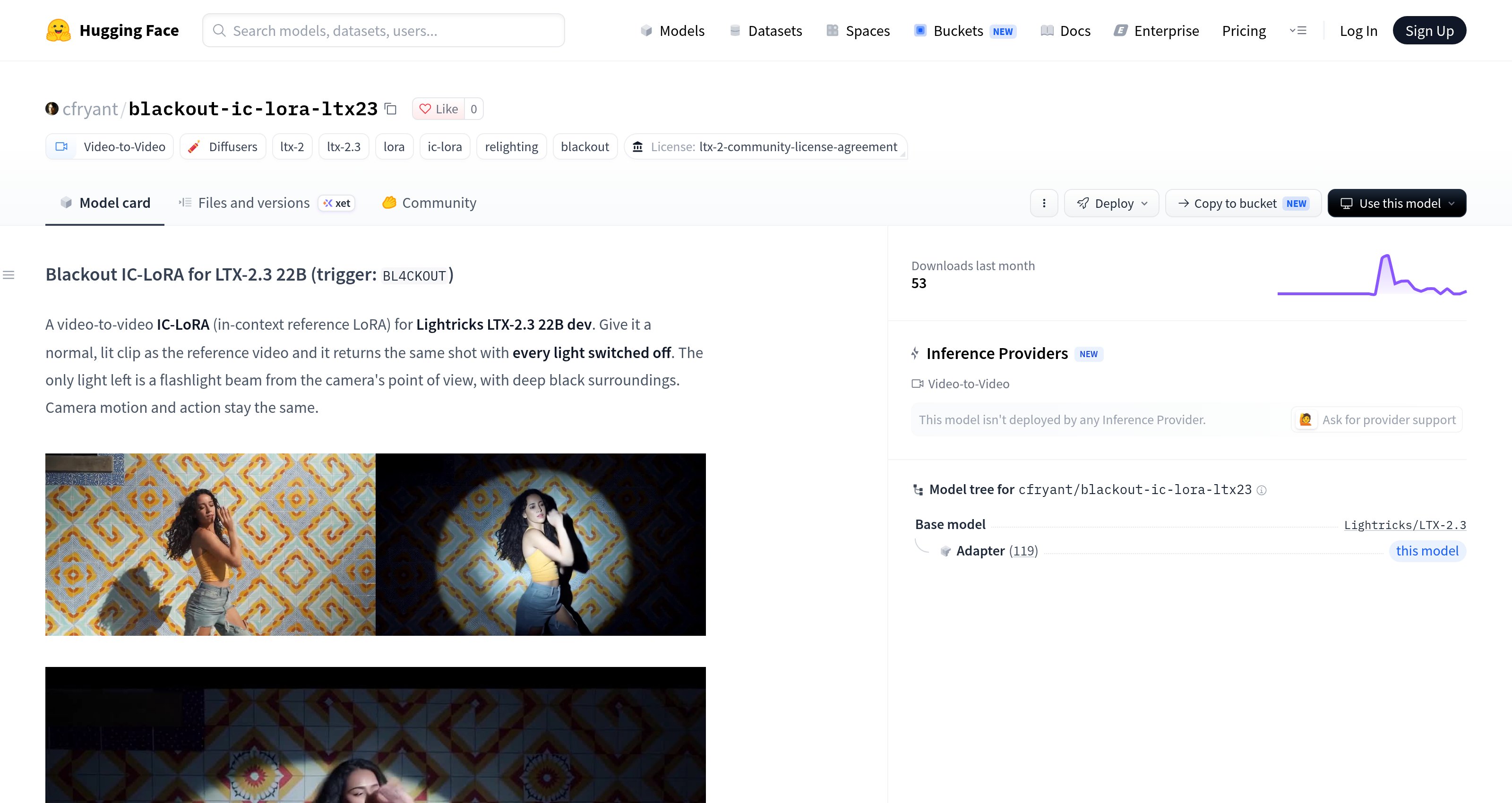This screenshot has height=803, width=1512.
Task: Click the downloads last month chart
Action: 1372,275
